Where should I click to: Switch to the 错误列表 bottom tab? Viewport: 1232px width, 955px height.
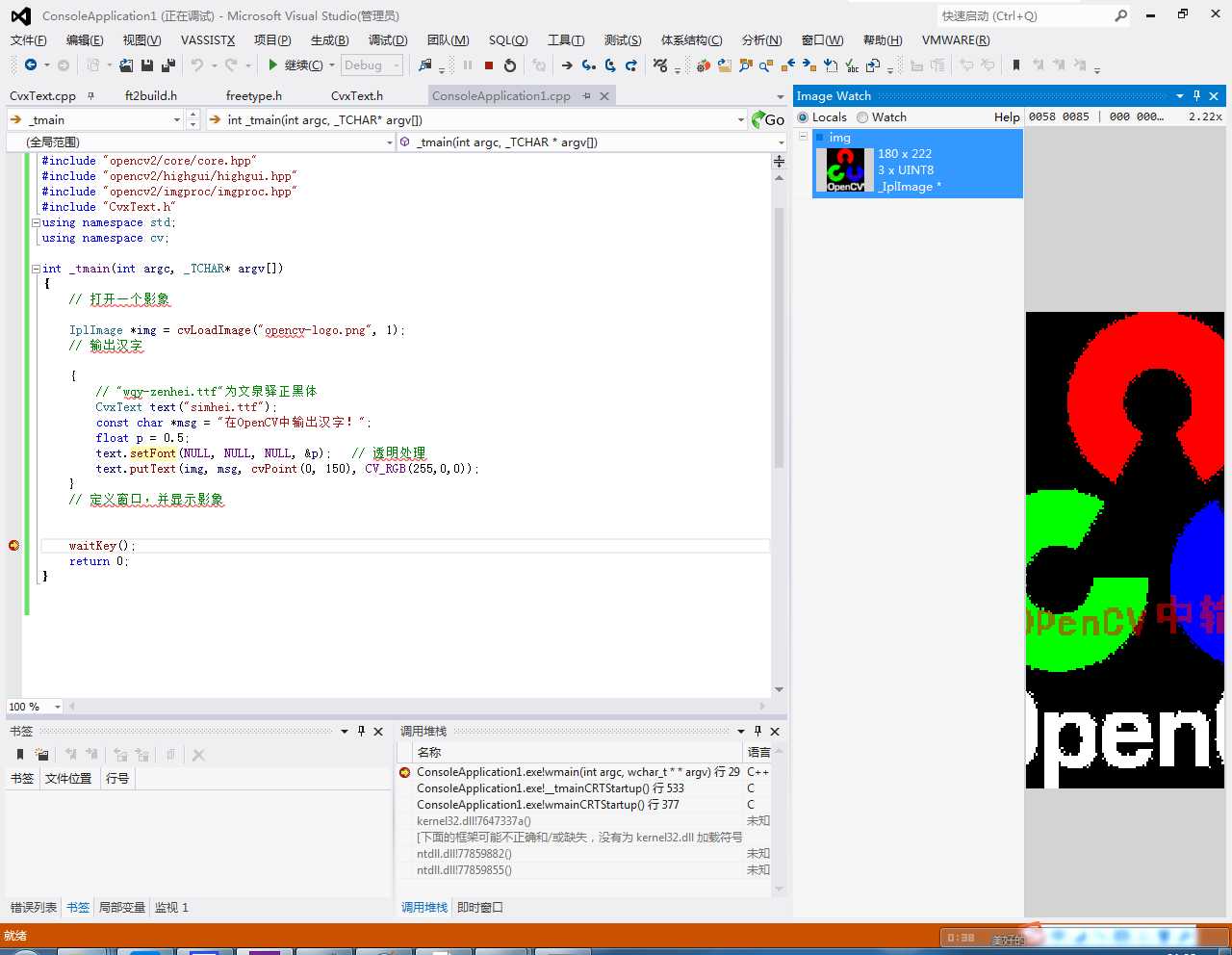tap(34, 907)
